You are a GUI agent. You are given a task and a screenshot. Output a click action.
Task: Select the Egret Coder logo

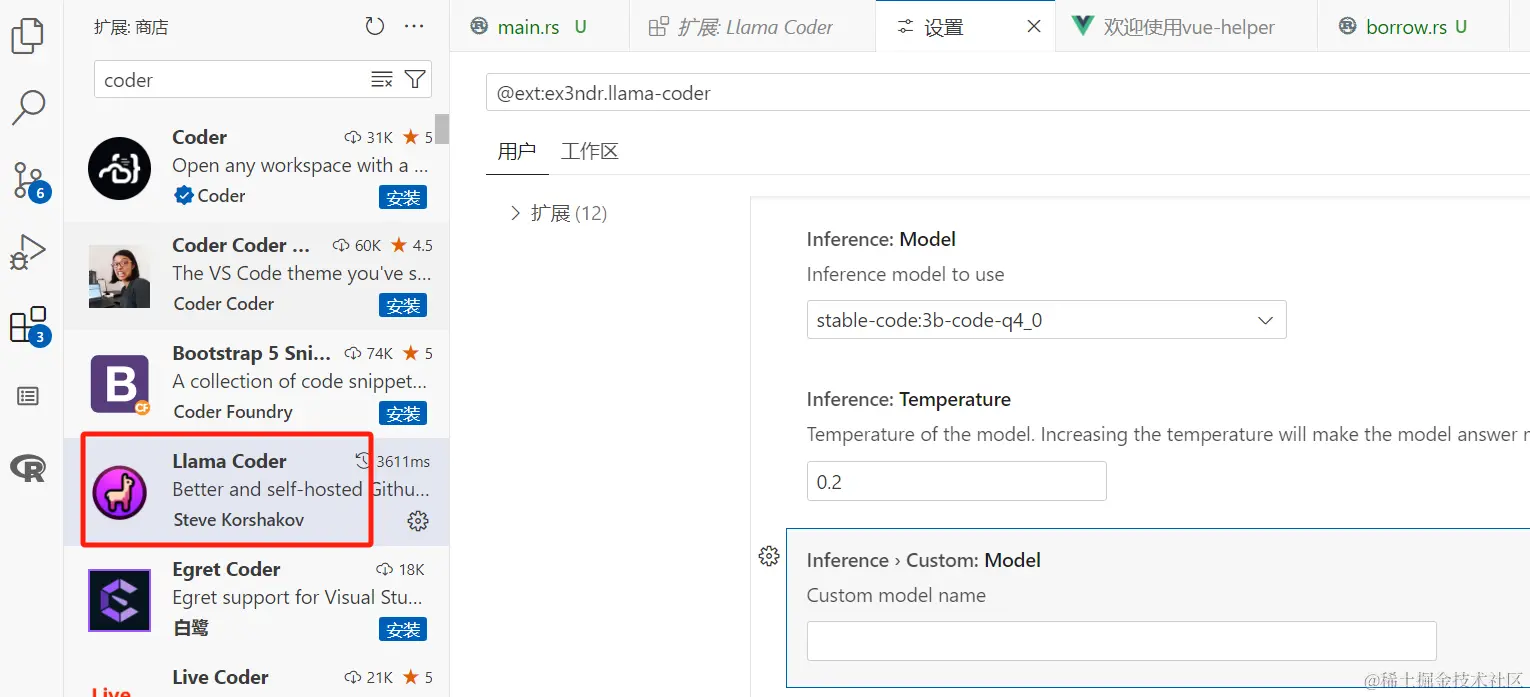pyautogui.click(x=119, y=600)
